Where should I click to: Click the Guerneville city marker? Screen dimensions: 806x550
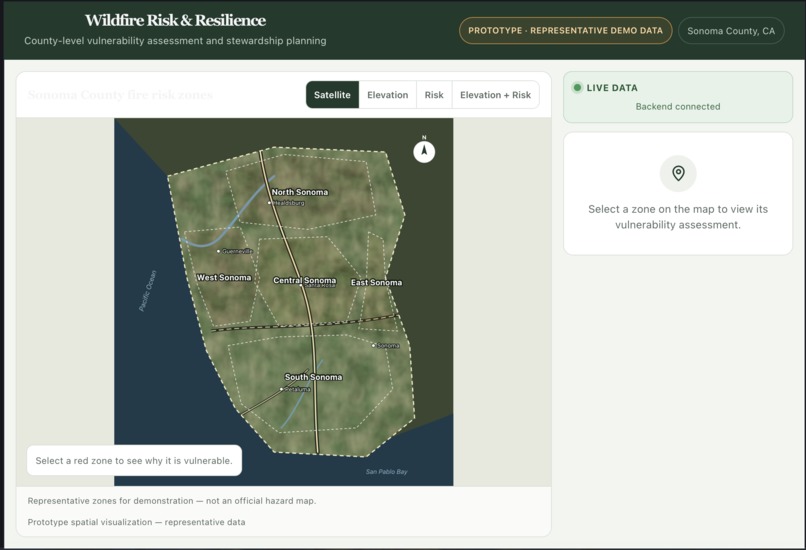click(x=218, y=251)
